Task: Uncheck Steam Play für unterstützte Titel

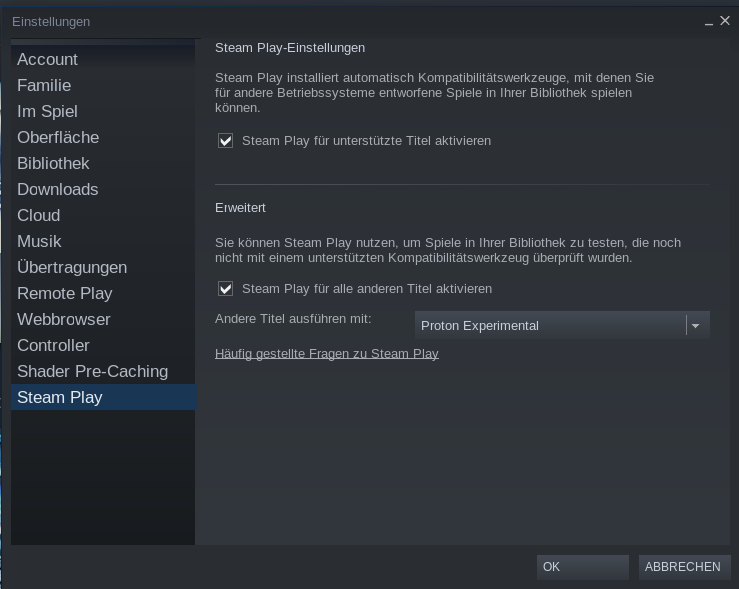Action: 225,140
